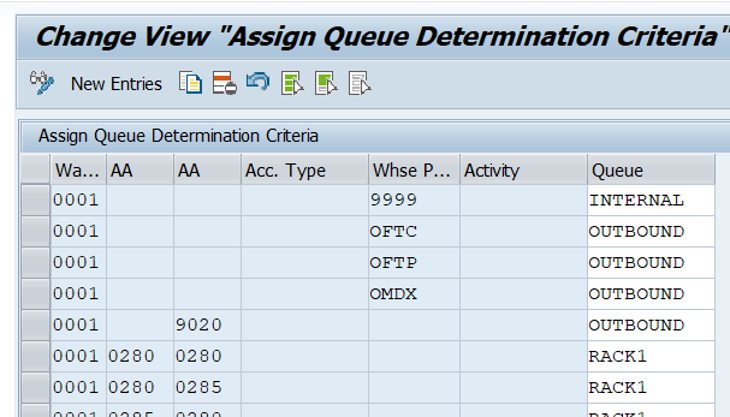
Task: Click the New Entries button
Action: tap(116, 84)
